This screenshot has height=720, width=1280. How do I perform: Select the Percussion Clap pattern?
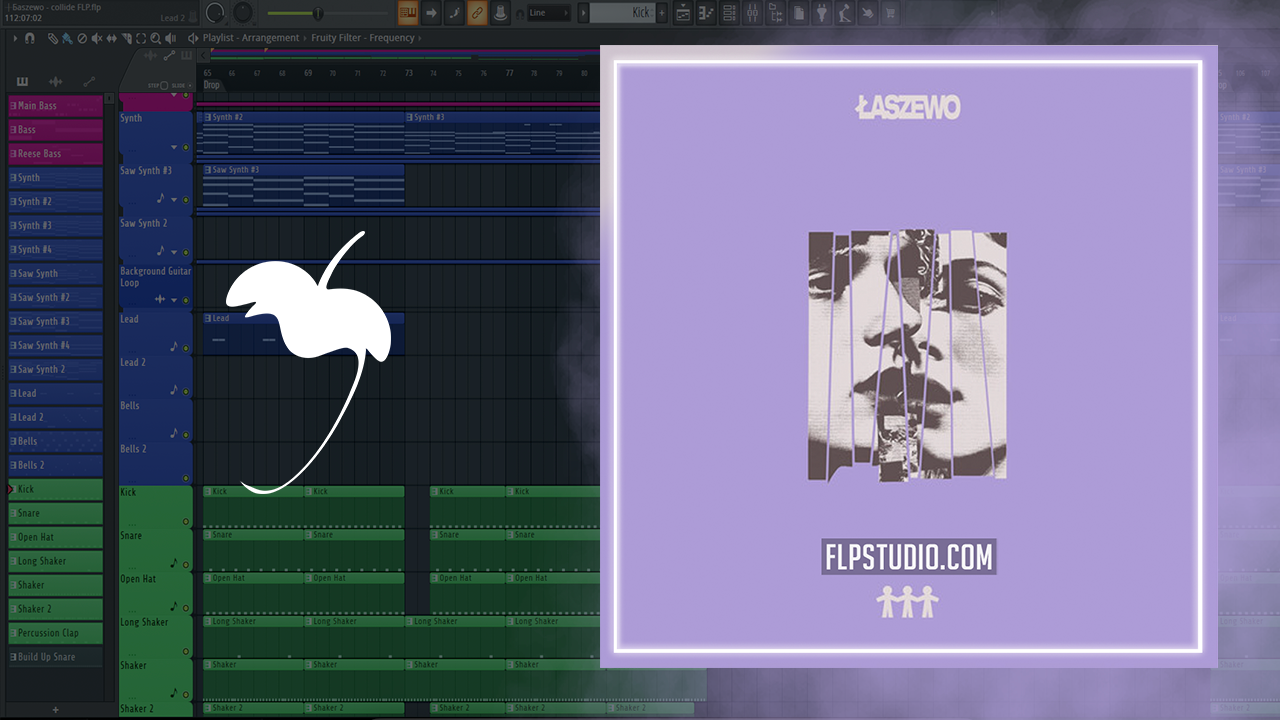(56, 633)
